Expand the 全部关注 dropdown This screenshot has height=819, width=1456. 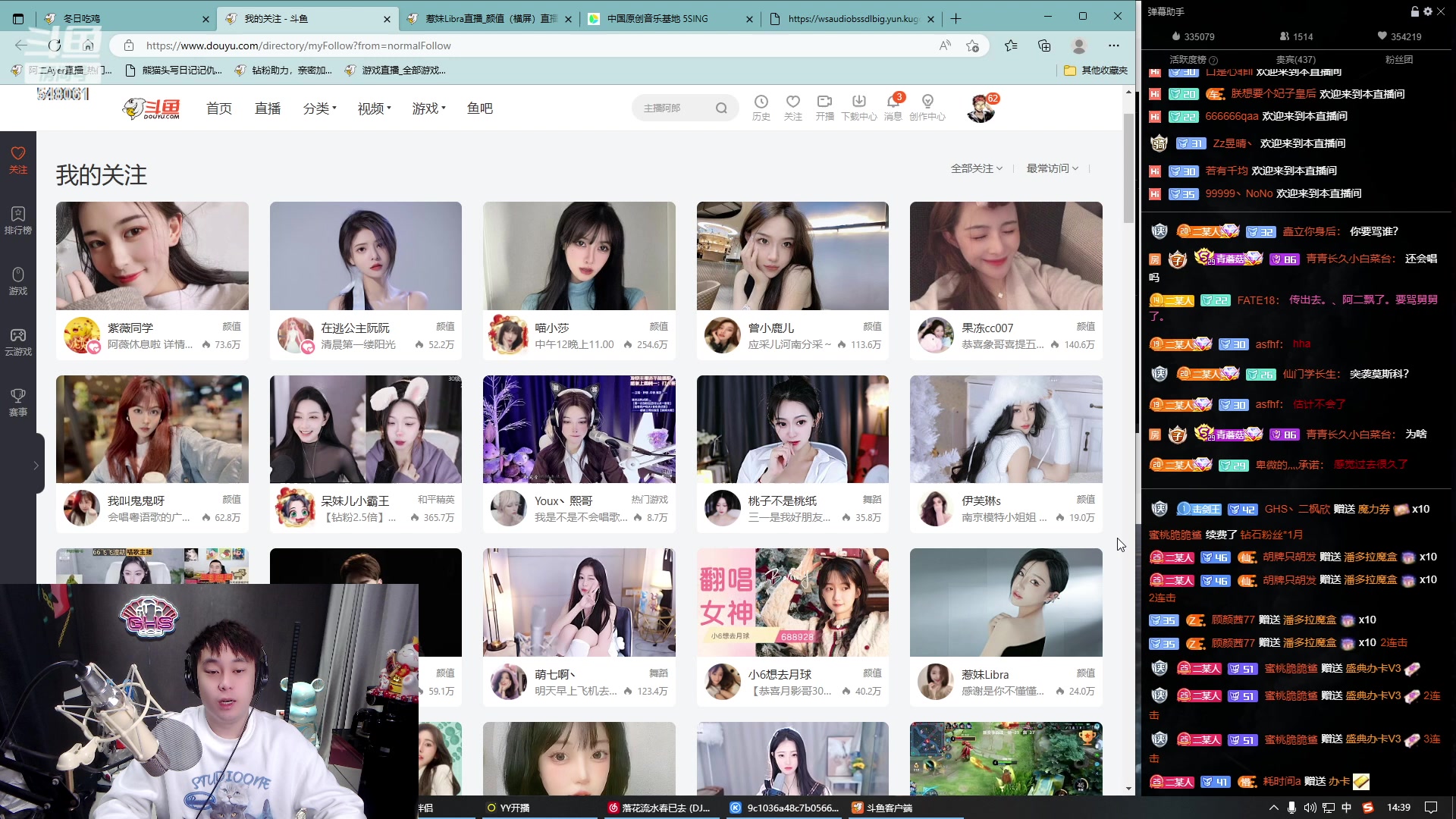pyautogui.click(x=977, y=168)
